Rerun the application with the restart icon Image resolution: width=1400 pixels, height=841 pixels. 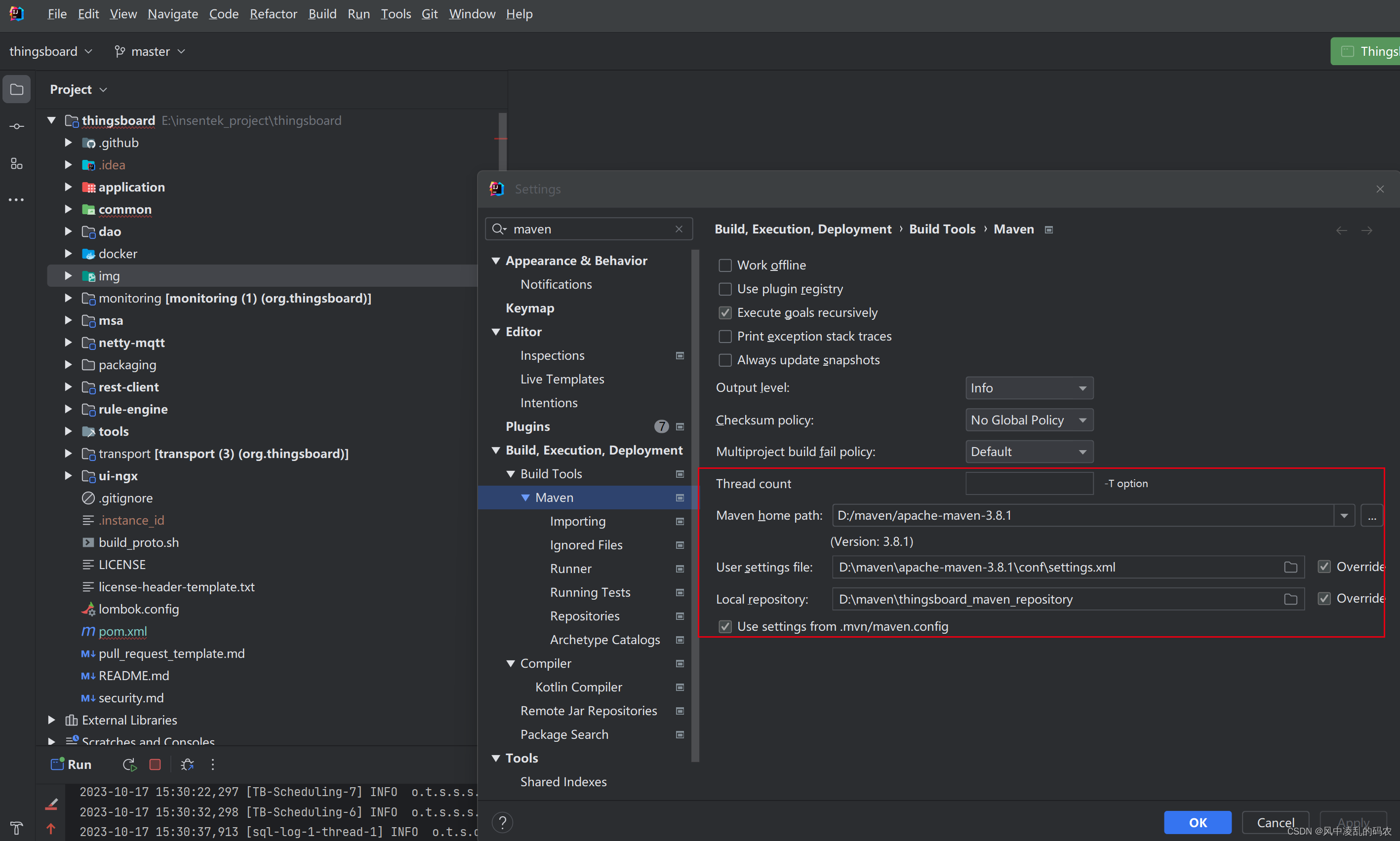click(129, 765)
